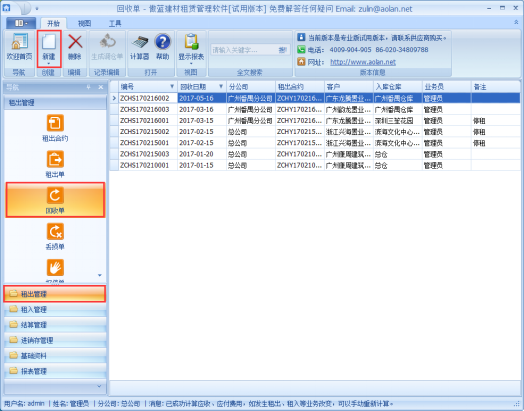Image resolution: width=524 pixels, height=411 pixels.
Task: Click the green phone icon beside 电话
Action: pos(301,49)
